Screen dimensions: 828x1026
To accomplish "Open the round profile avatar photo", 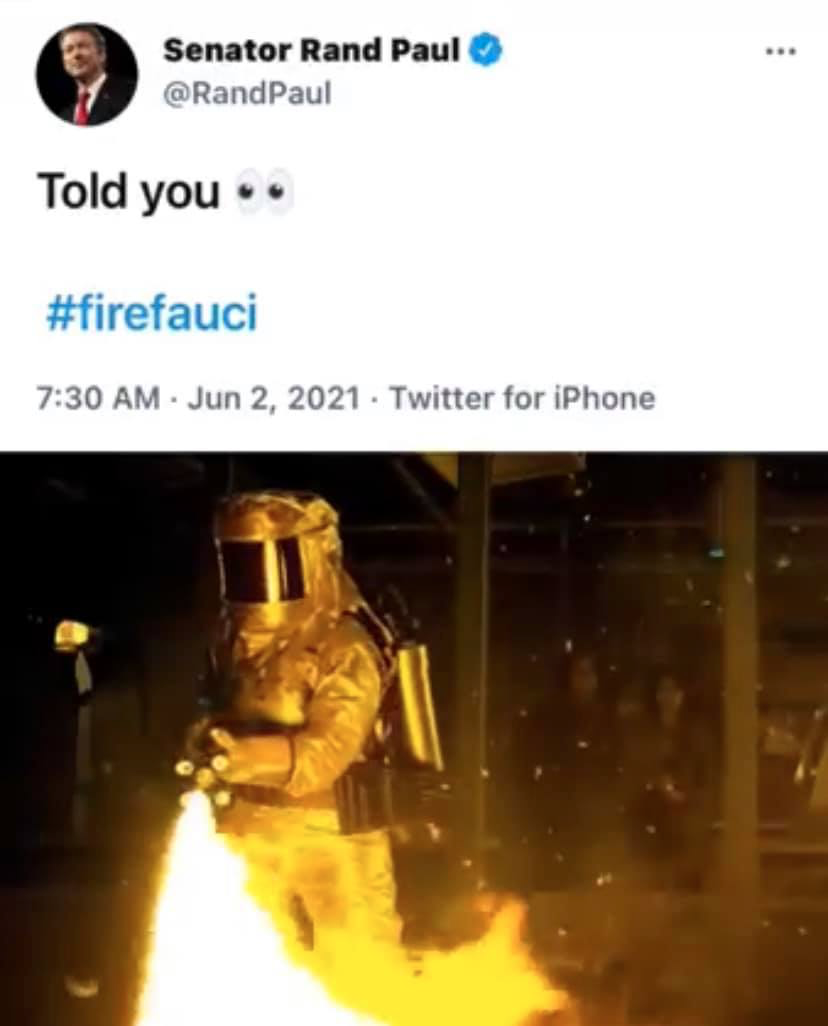I will pyautogui.click(x=87, y=75).
